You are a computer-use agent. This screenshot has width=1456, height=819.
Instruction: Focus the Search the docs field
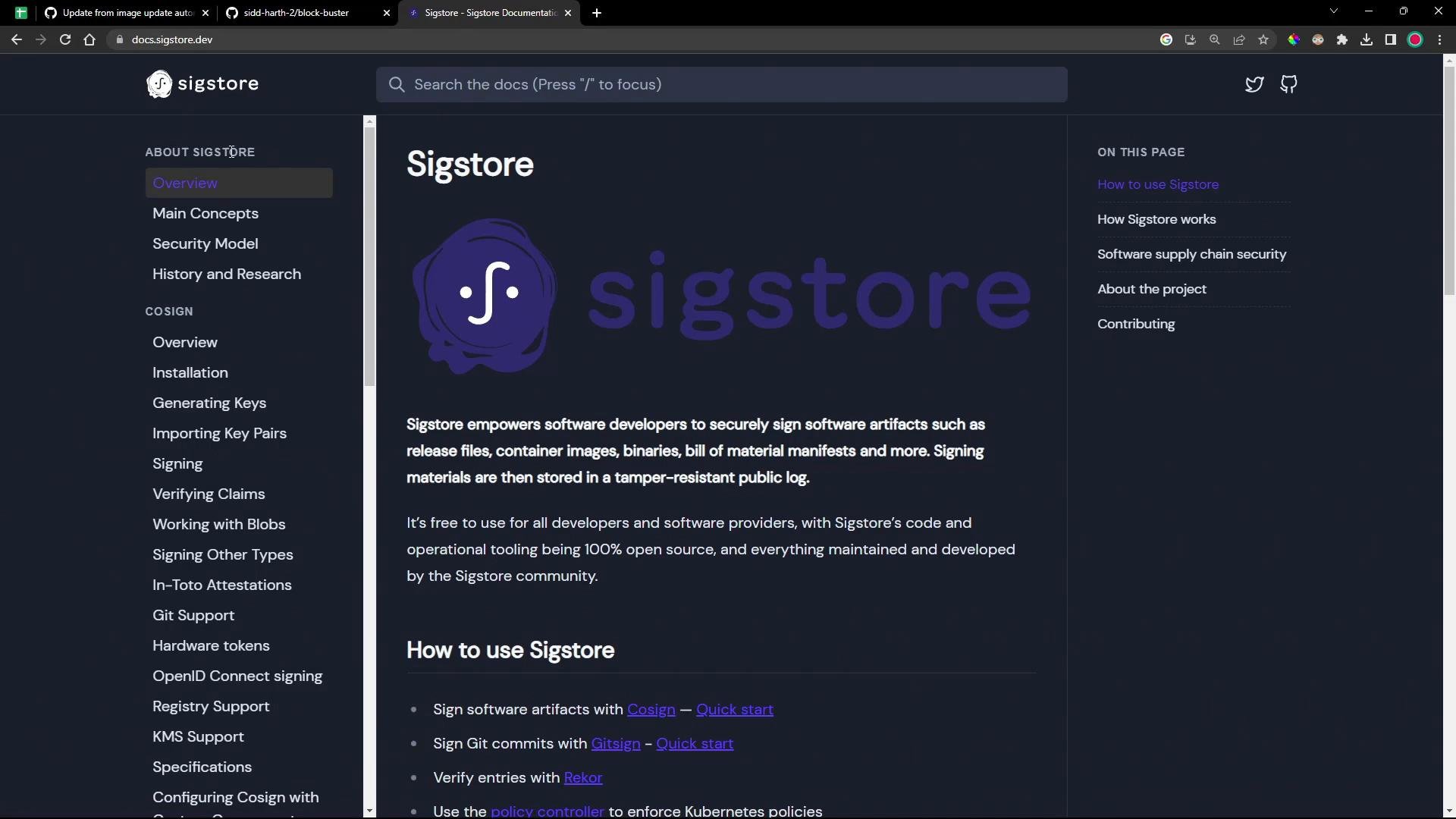[721, 85]
